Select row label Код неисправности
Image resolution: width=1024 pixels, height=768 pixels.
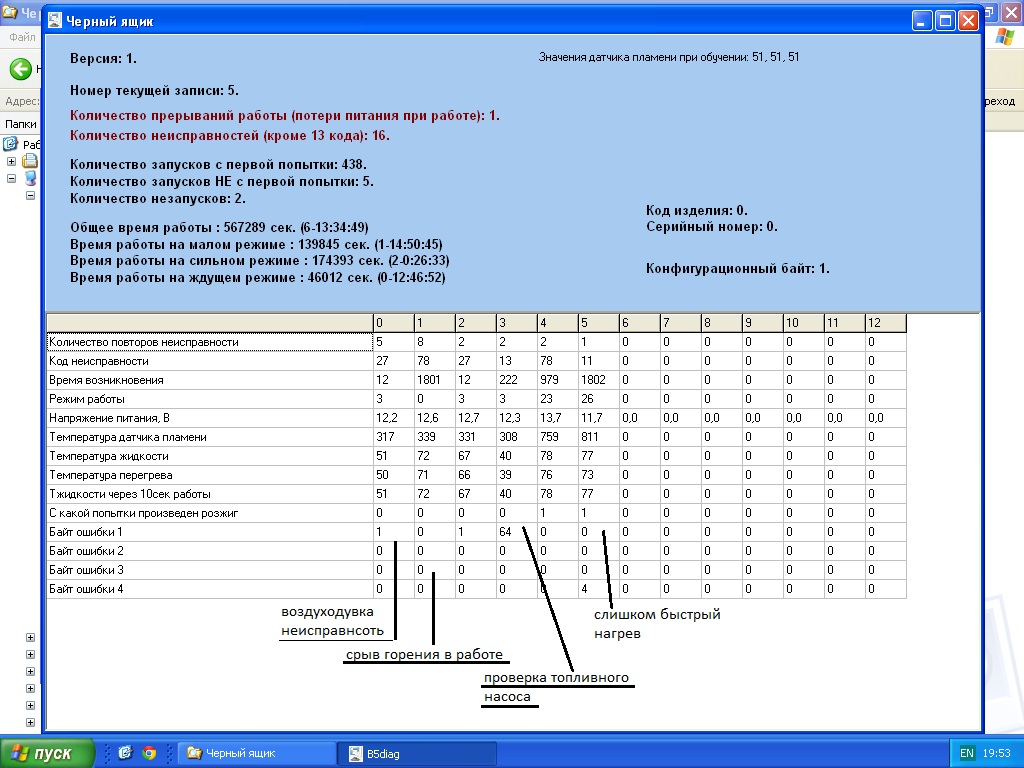(x=210, y=361)
